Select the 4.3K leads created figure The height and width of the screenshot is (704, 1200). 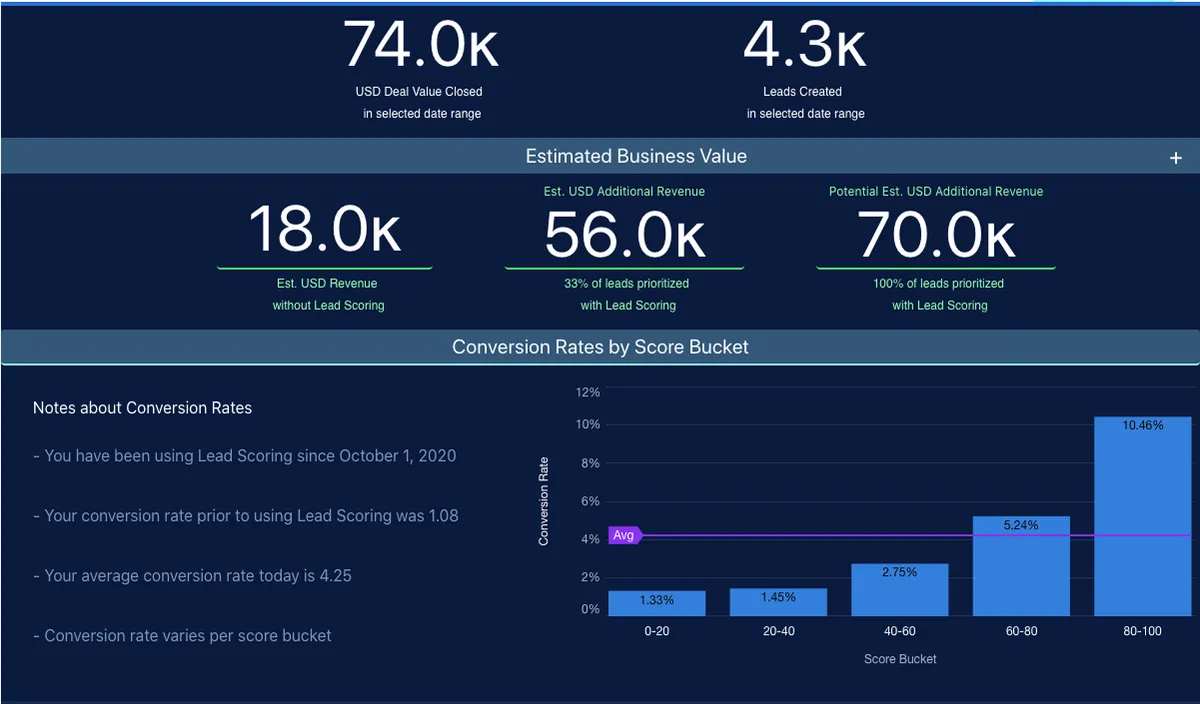(805, 45)
